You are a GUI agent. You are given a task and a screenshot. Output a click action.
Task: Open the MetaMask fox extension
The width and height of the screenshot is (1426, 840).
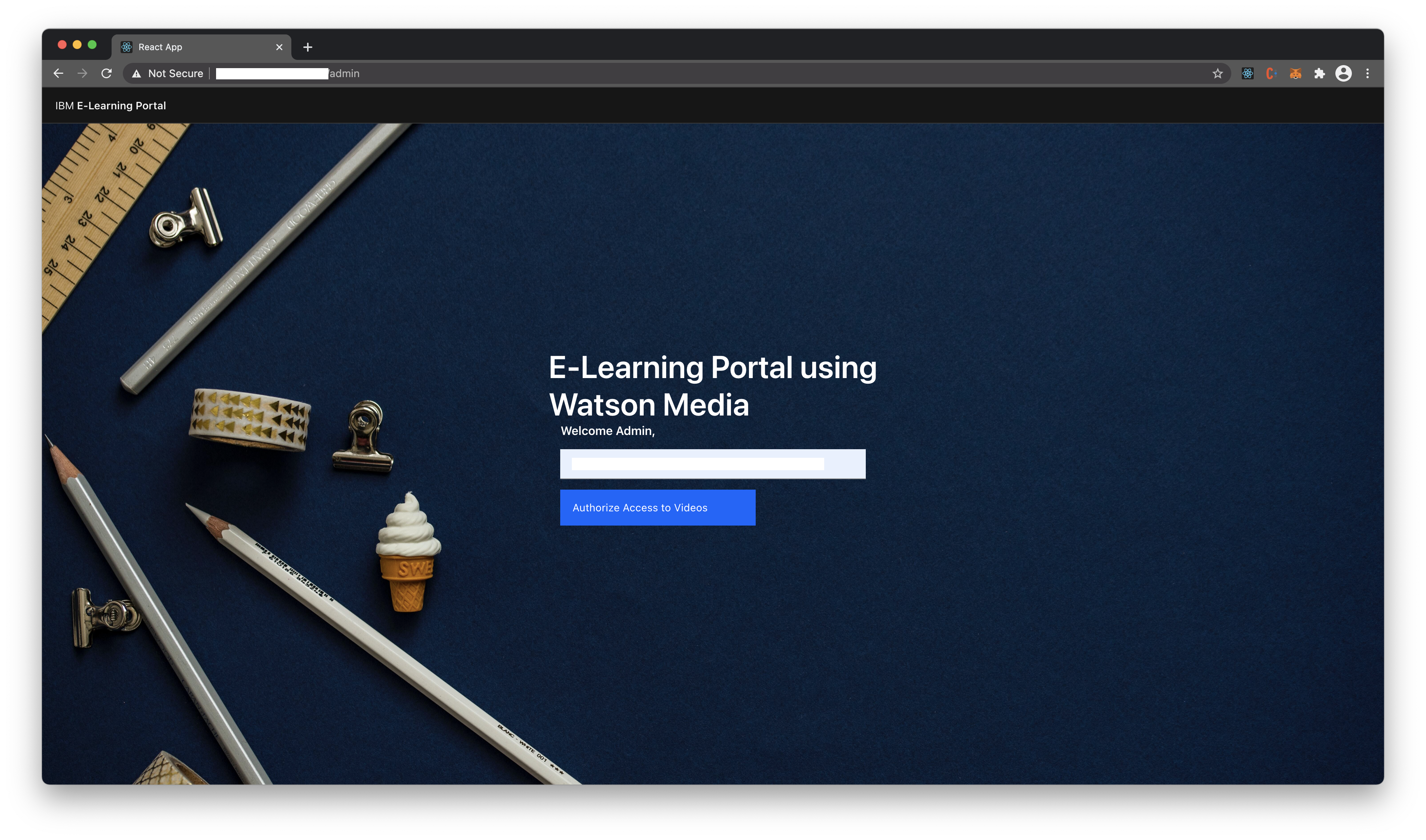[1295, 74]
